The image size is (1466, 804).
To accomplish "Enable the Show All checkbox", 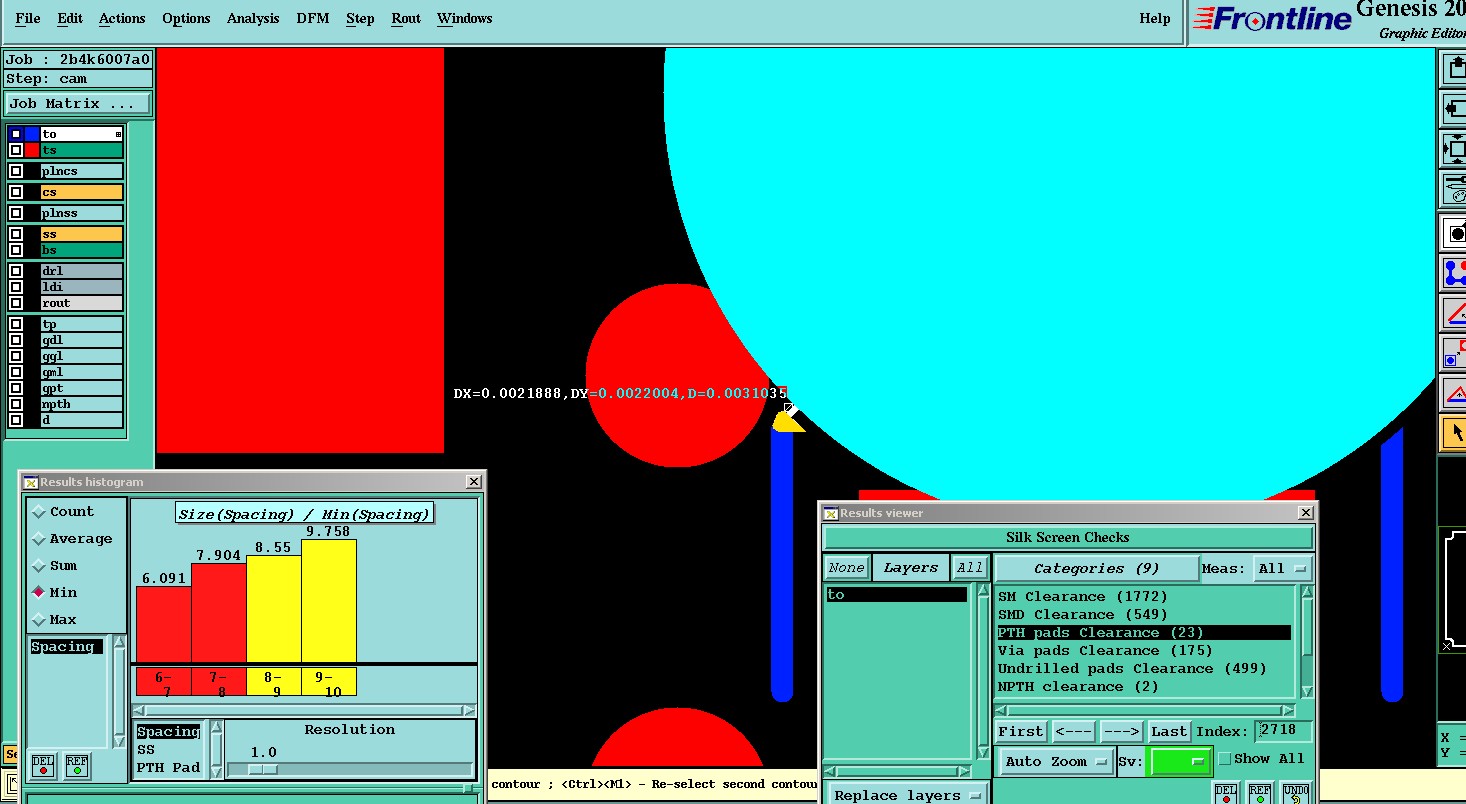I will pyautogui.click(x=1225, y=759).
